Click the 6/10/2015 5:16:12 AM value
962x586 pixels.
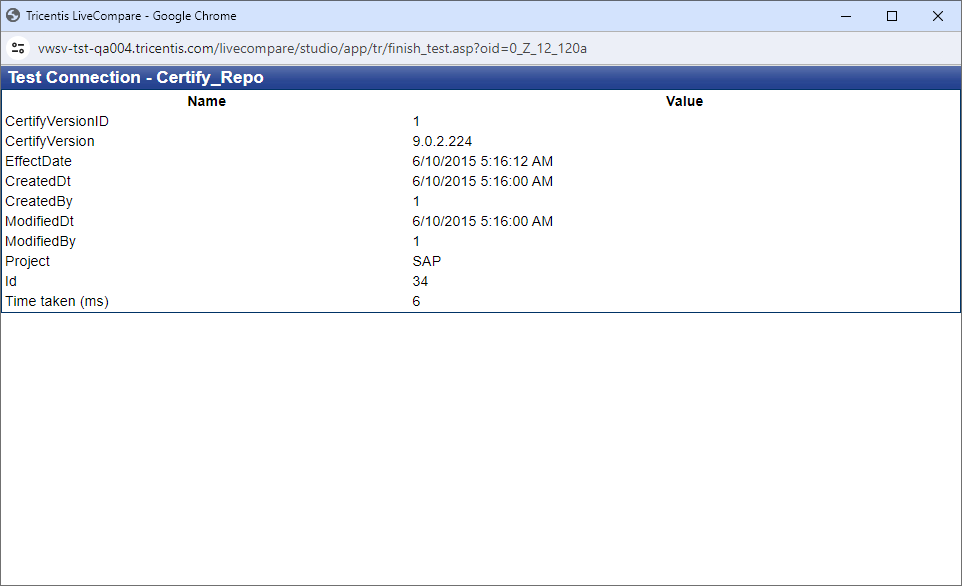pos(483,161)
